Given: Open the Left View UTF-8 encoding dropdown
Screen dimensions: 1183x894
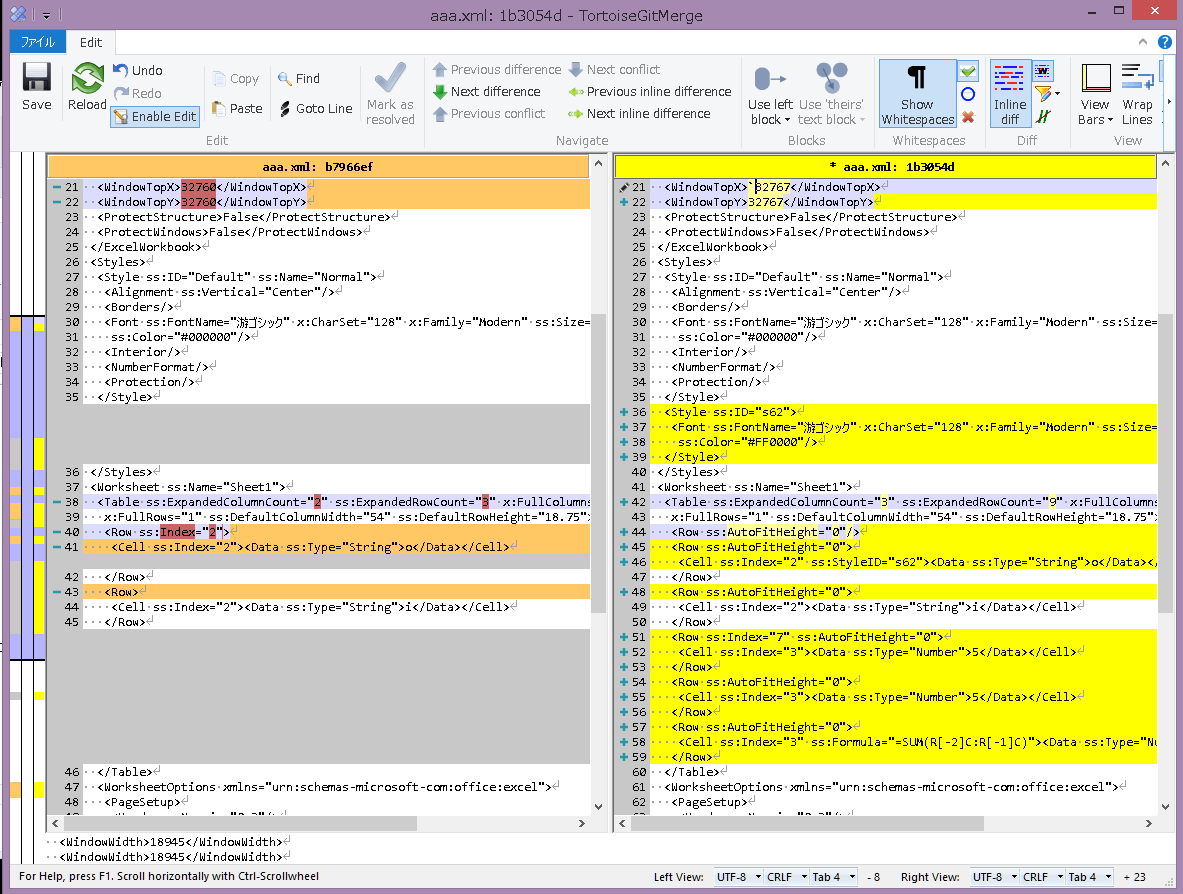Looking at the screenshot, I should (738, 877).
